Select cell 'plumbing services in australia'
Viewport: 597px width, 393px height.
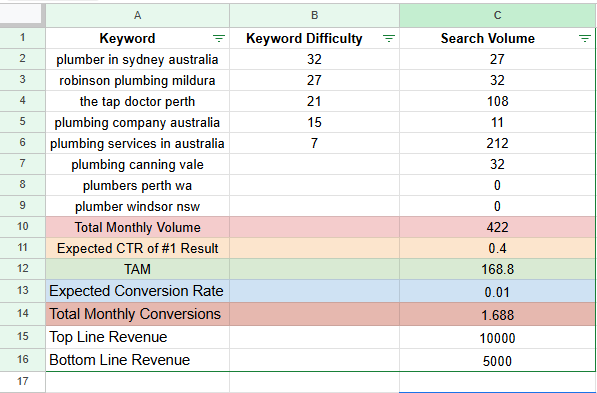137,143
